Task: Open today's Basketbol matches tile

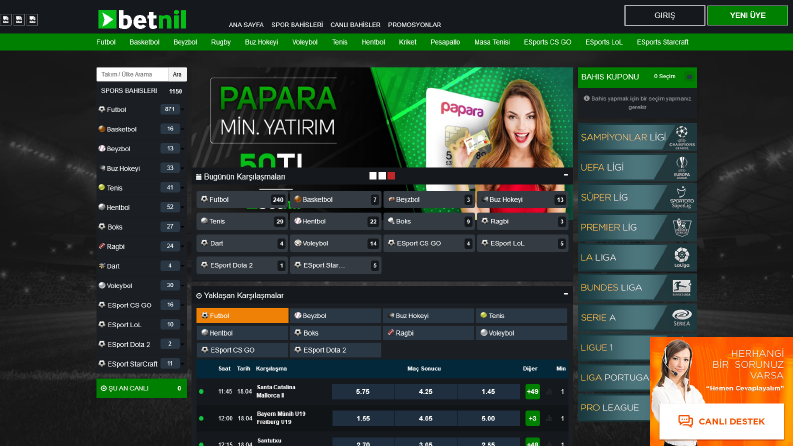Action: click(x=335, y=200)
